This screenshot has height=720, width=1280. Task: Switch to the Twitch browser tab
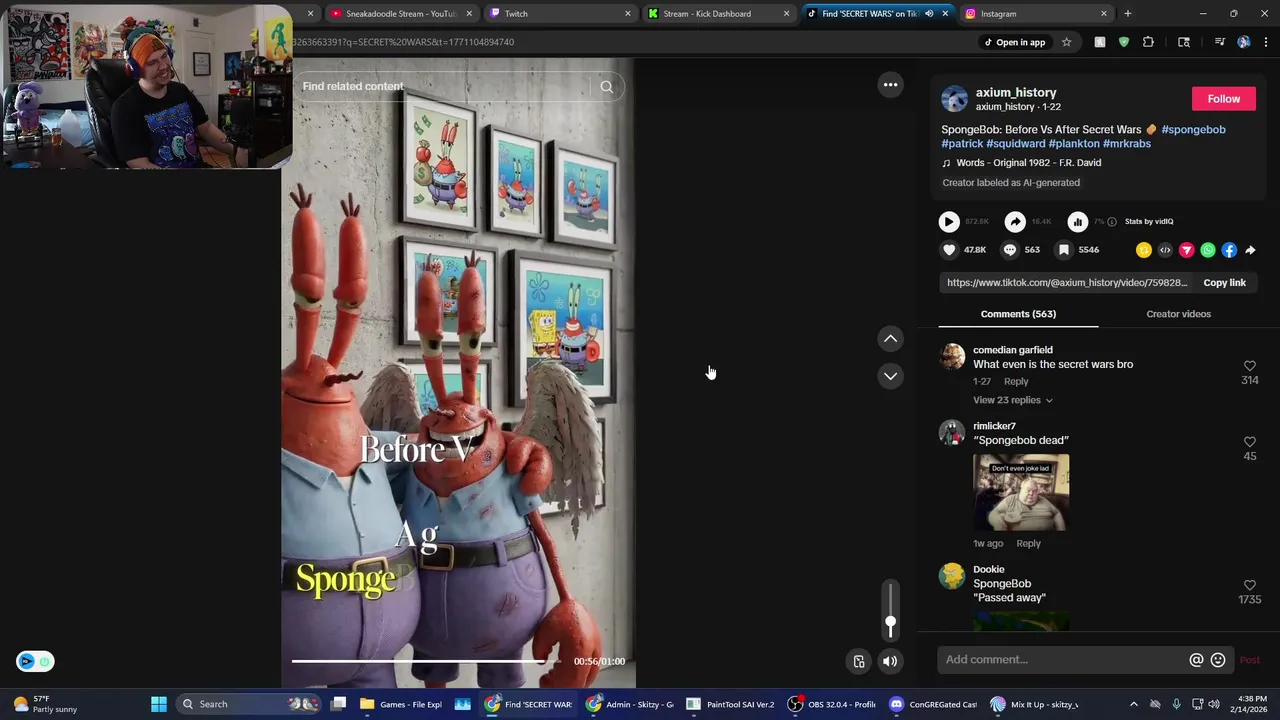coord(559,14)
